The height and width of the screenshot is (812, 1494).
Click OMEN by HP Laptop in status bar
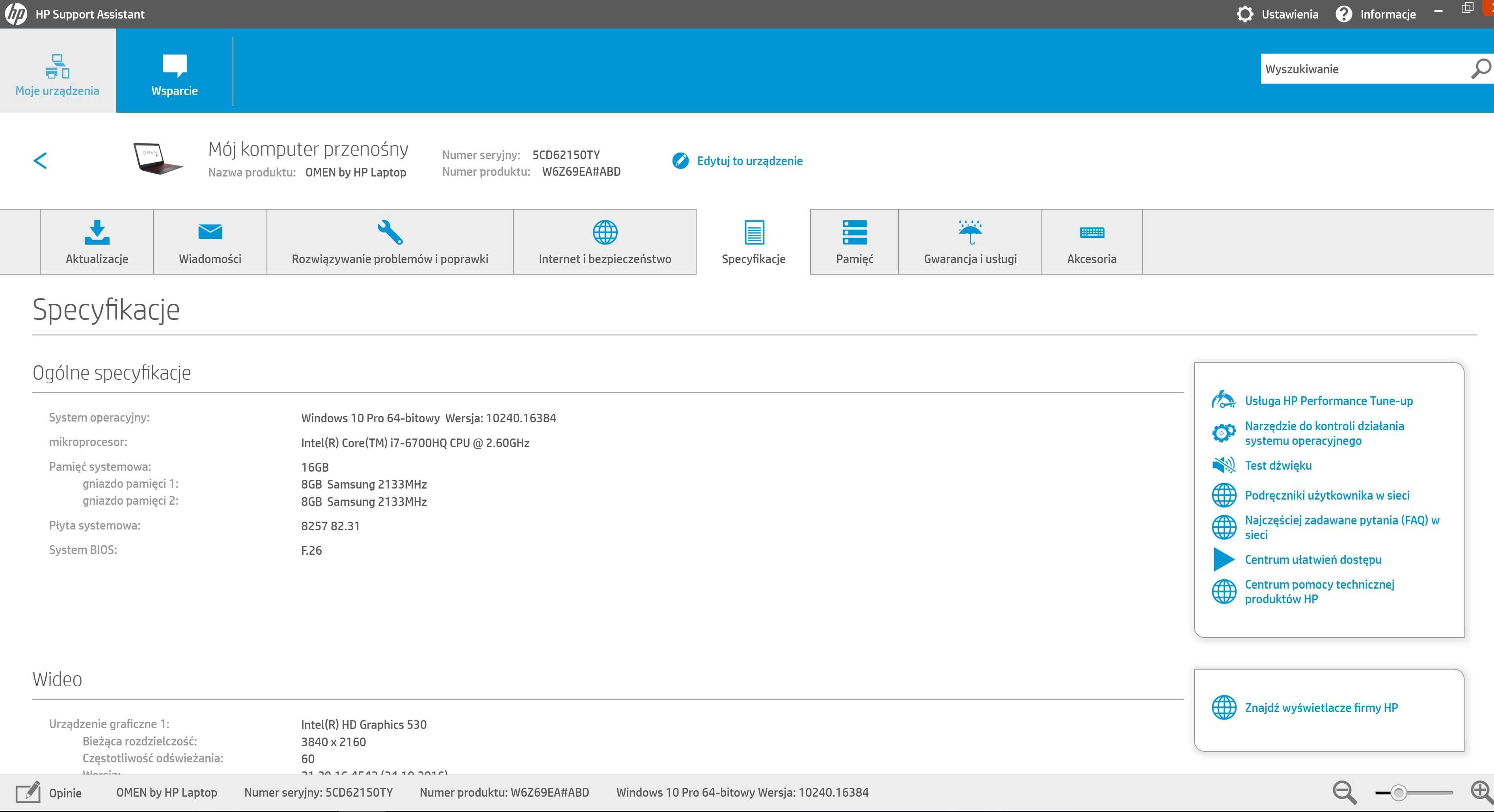(166, 792)
